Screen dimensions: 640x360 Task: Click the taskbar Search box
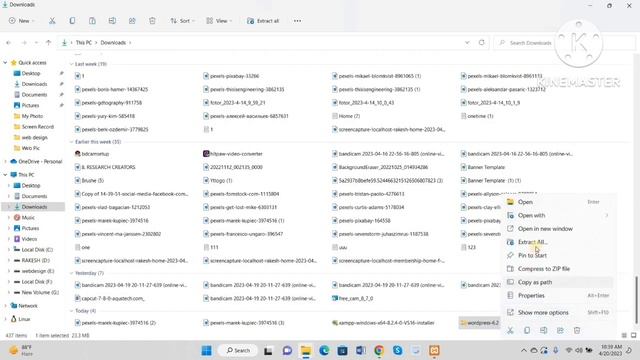[x=238, y=351]
